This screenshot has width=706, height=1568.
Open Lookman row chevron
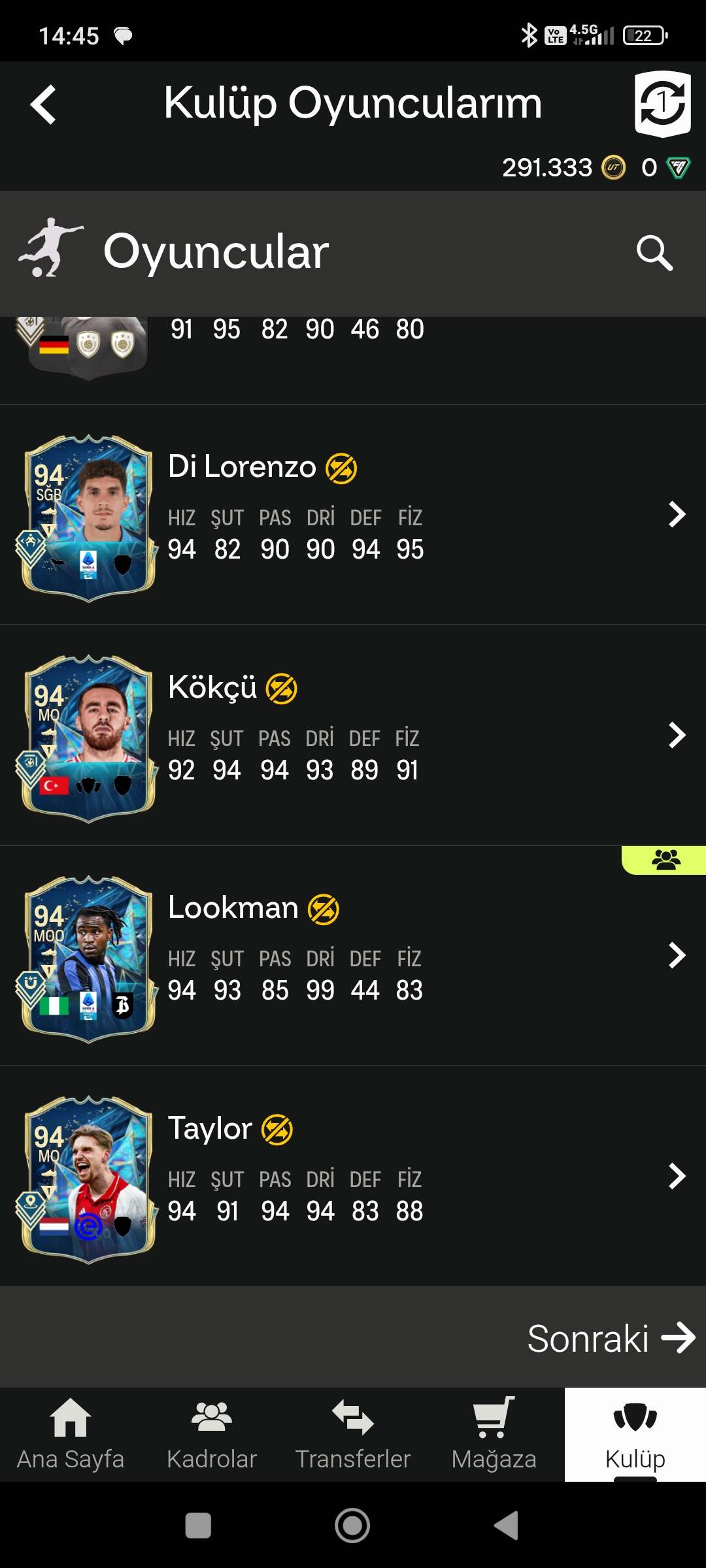677,955
